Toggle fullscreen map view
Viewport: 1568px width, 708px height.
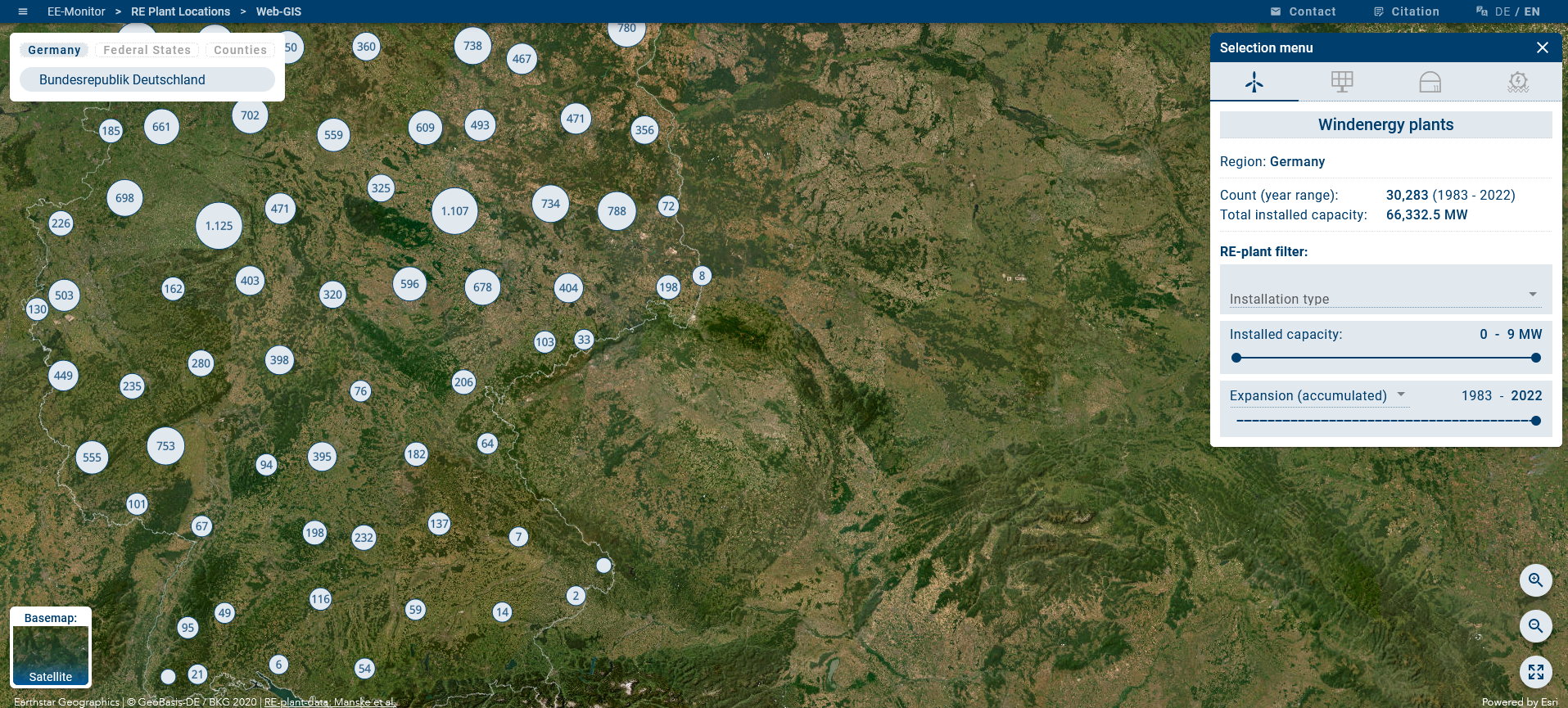[x=1536, y=672]
